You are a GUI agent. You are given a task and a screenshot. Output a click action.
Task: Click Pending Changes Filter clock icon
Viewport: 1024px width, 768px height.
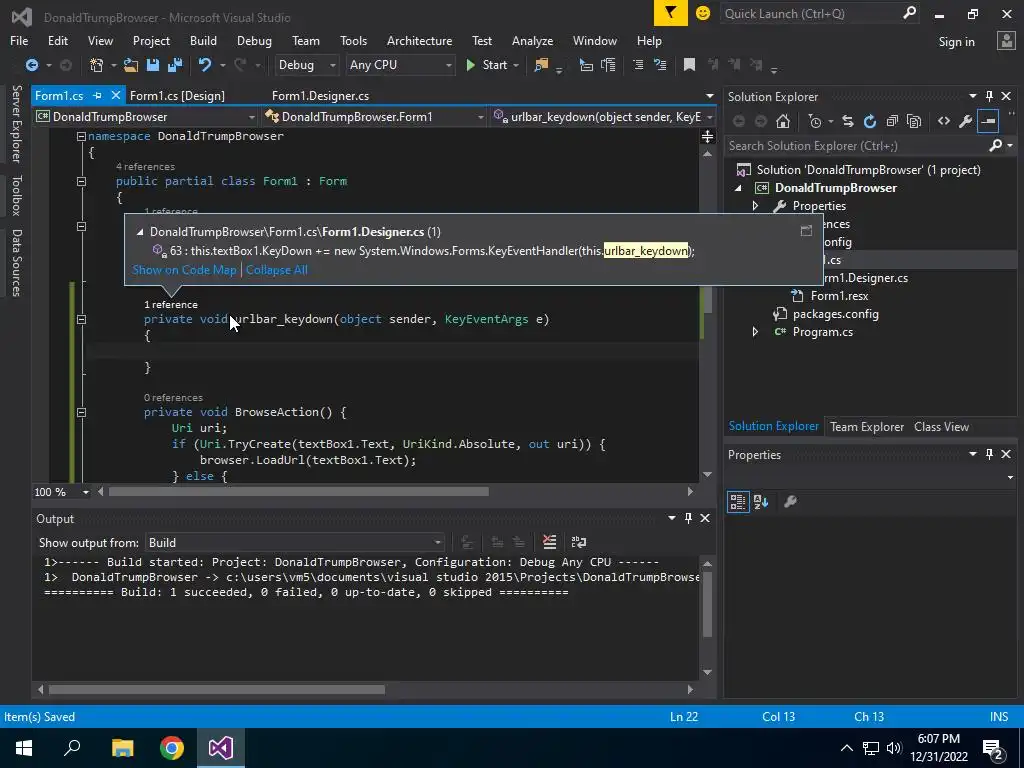click(x=814, y=121)
